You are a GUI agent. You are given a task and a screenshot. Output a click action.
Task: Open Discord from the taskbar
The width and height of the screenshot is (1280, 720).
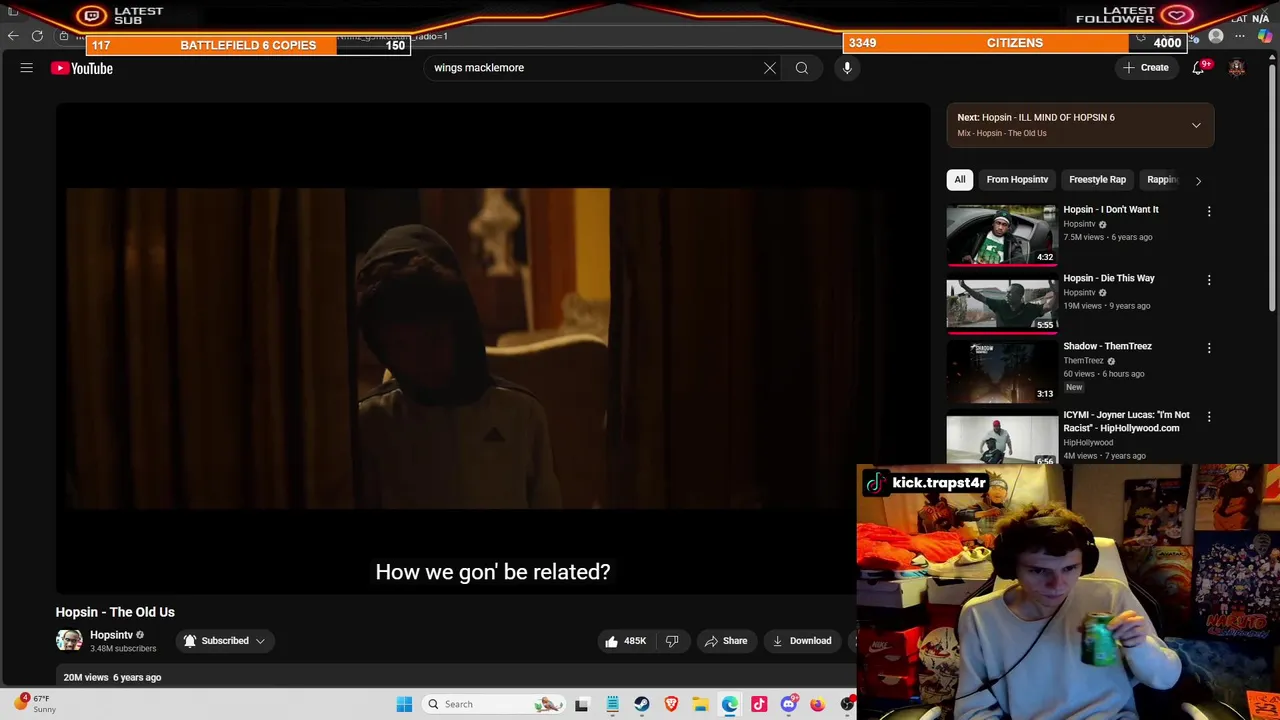tap(788, 704)
